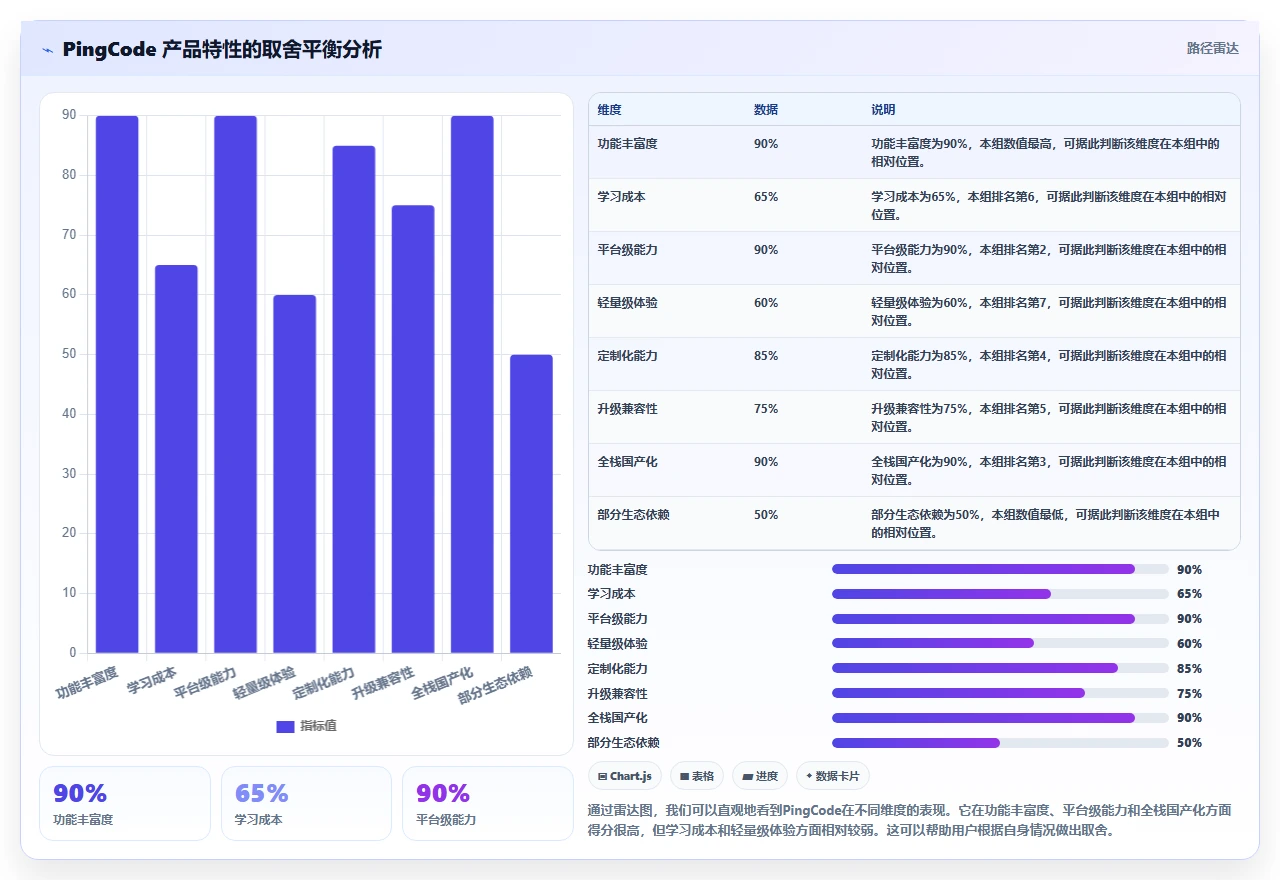Click the 定制化能力 bar in the chart

tap(354, 399)
